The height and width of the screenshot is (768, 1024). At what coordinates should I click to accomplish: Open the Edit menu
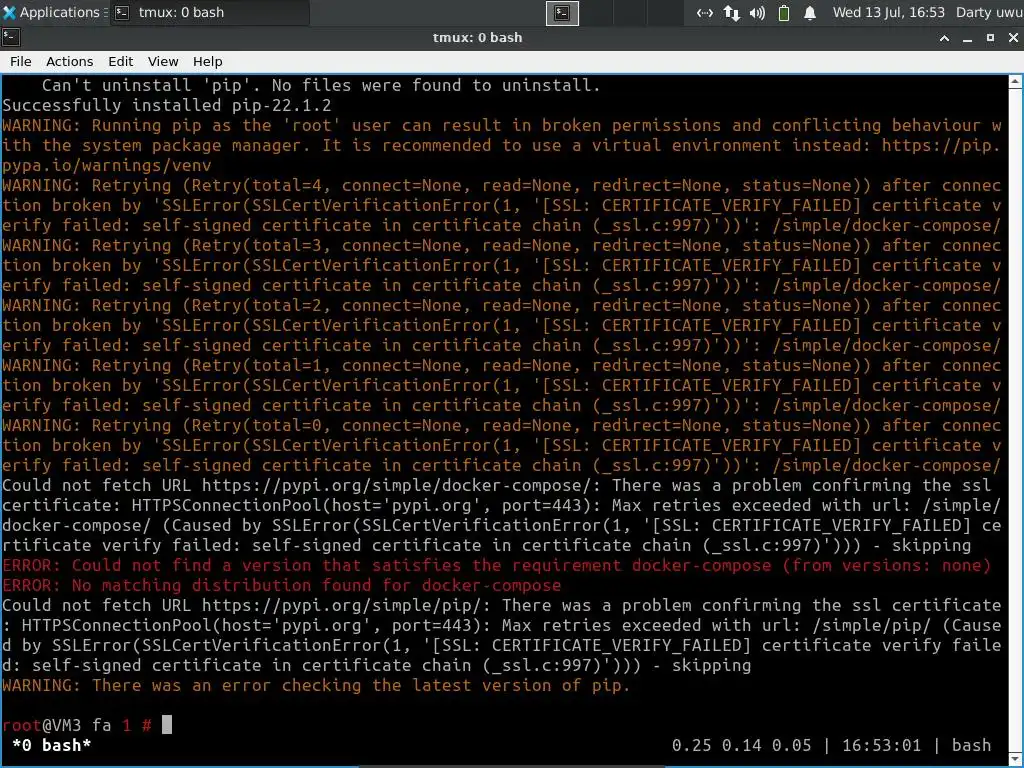(x=120, y=61)
